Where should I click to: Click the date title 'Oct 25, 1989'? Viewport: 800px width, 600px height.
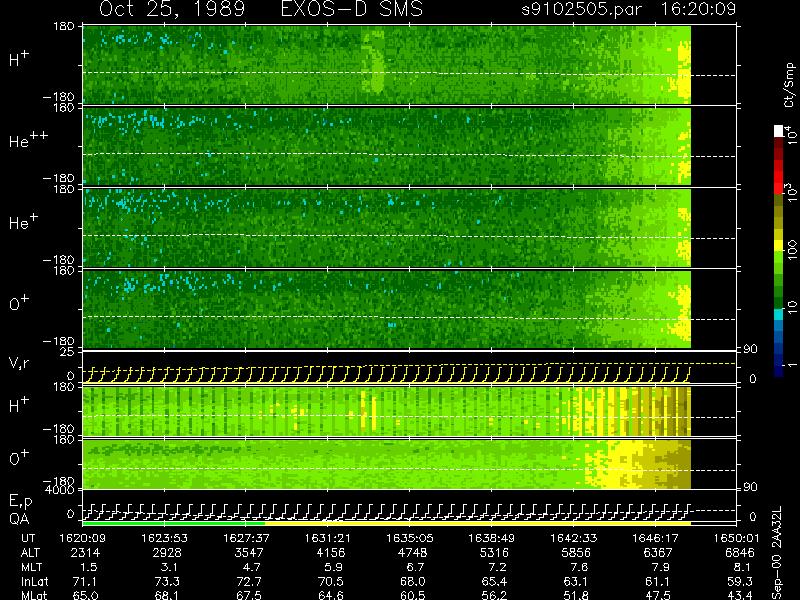(x=171, y=9)
